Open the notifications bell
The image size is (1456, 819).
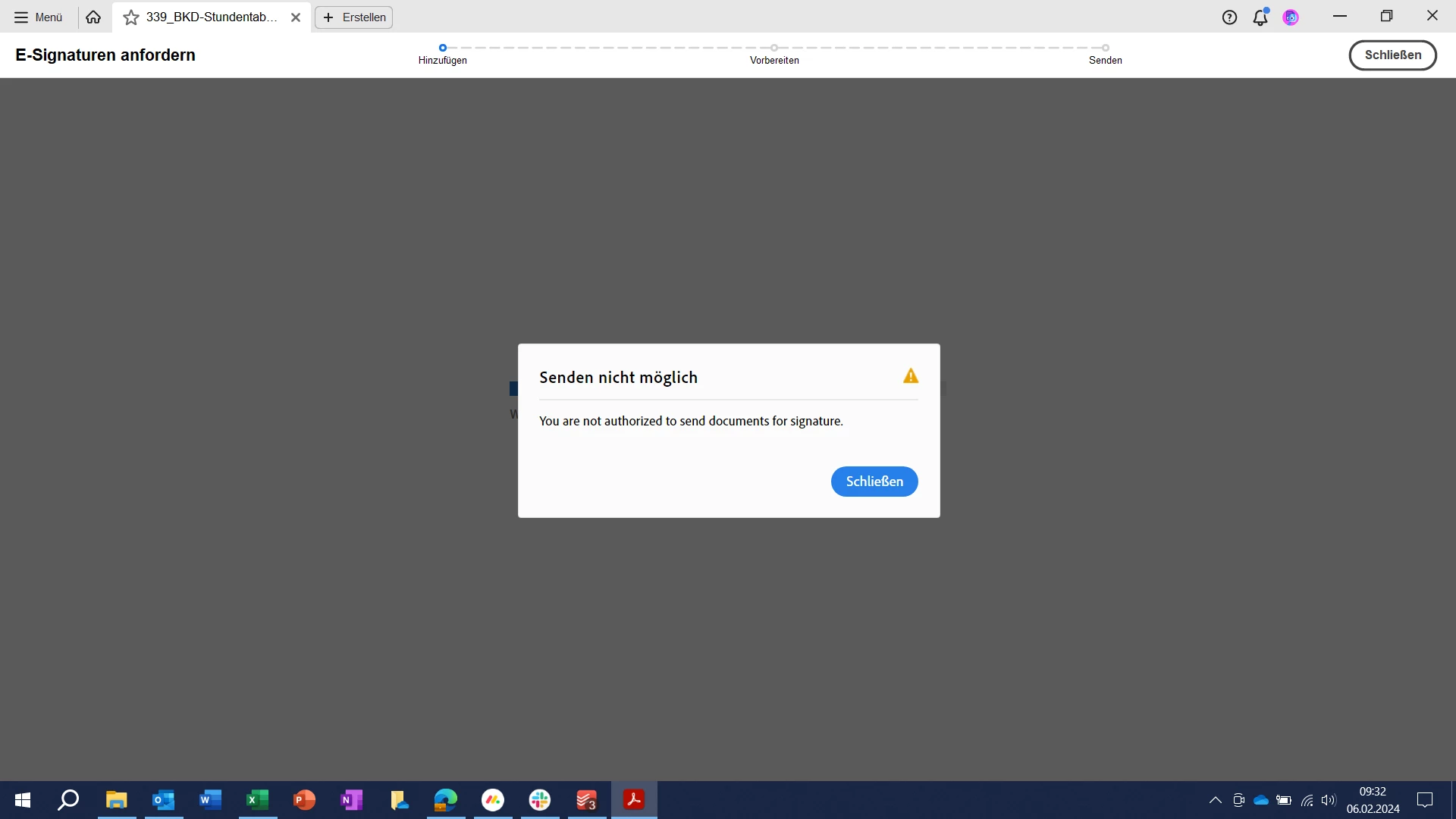(x=1260, y=17)
